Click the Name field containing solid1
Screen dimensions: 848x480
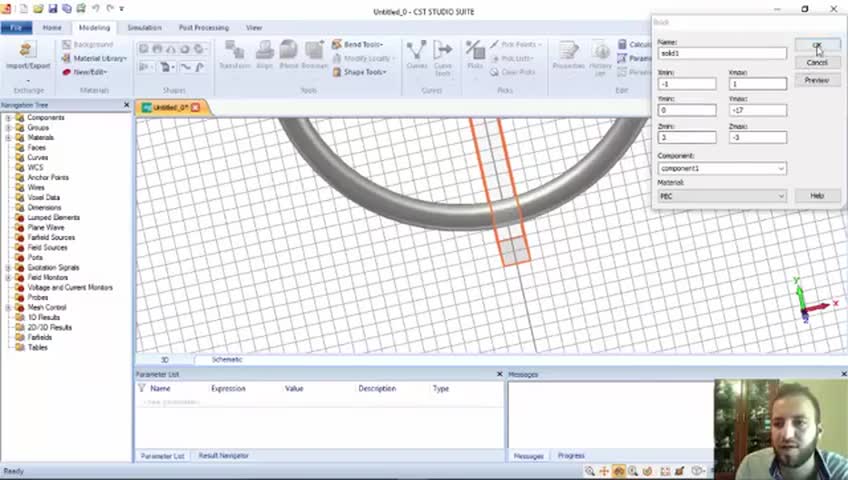click(722, 53)
